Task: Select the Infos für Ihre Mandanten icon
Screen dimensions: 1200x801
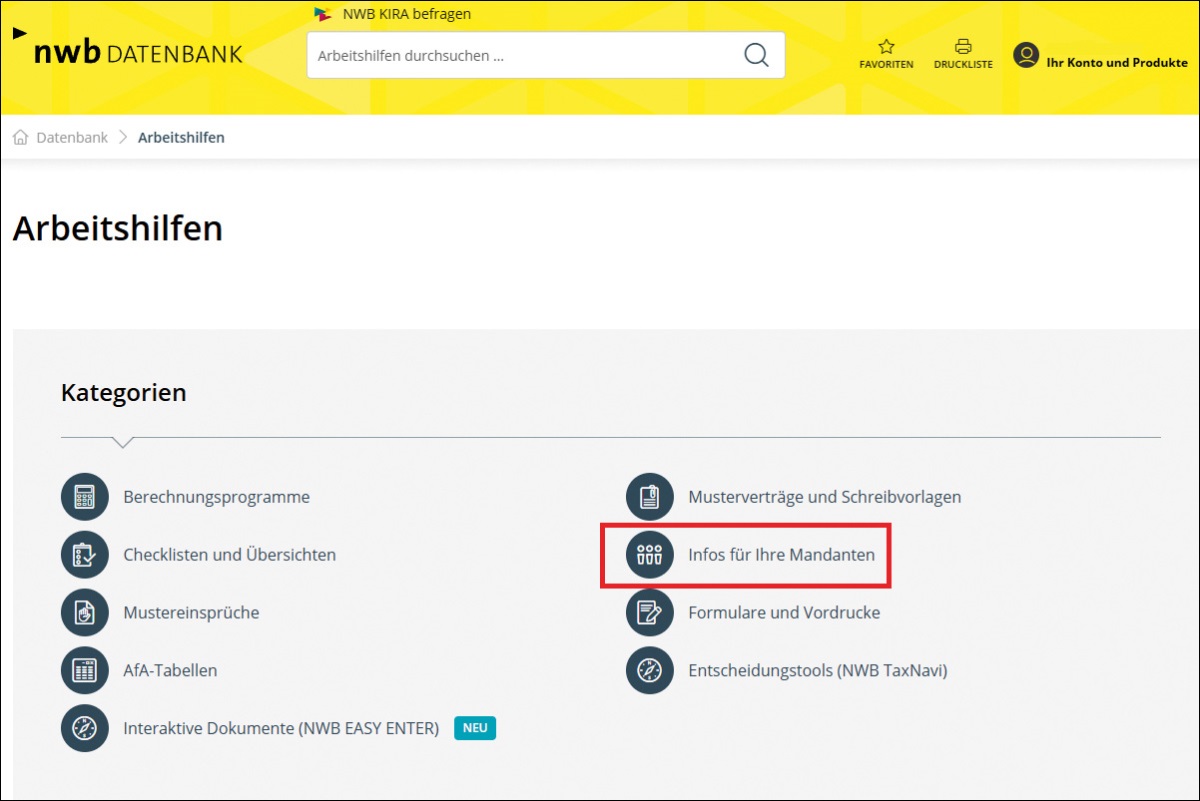Action: pyautogui.click(x=650, y=554)
